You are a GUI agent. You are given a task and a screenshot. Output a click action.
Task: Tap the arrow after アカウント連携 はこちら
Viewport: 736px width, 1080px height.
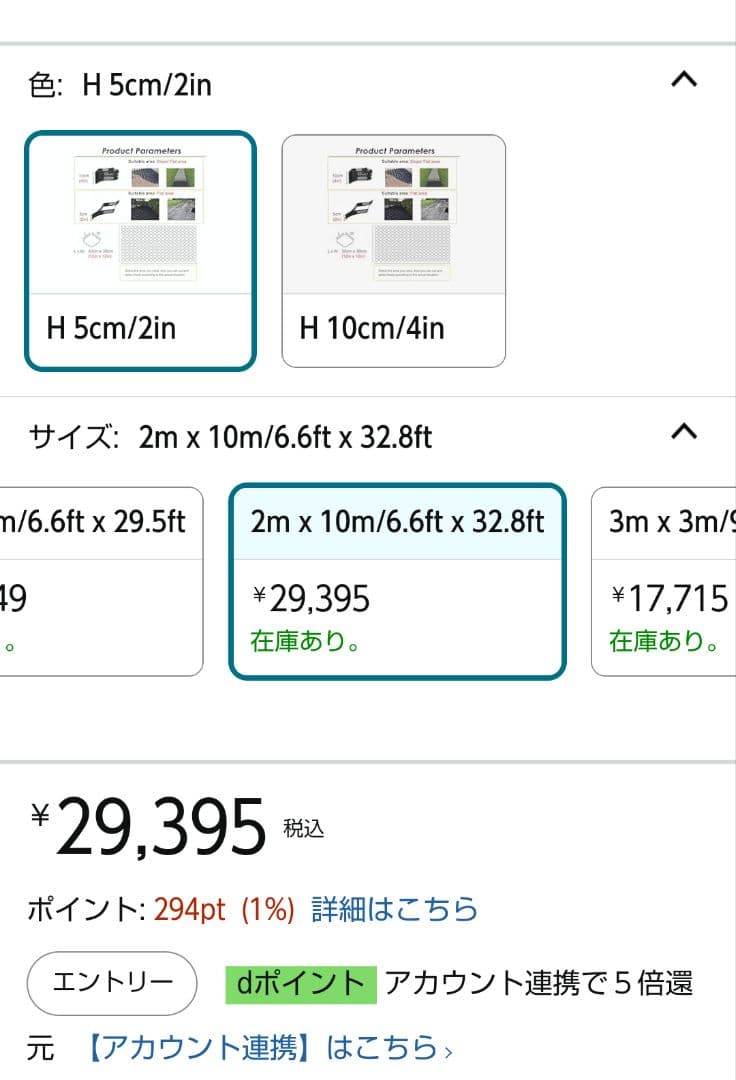click(449, 1050)
